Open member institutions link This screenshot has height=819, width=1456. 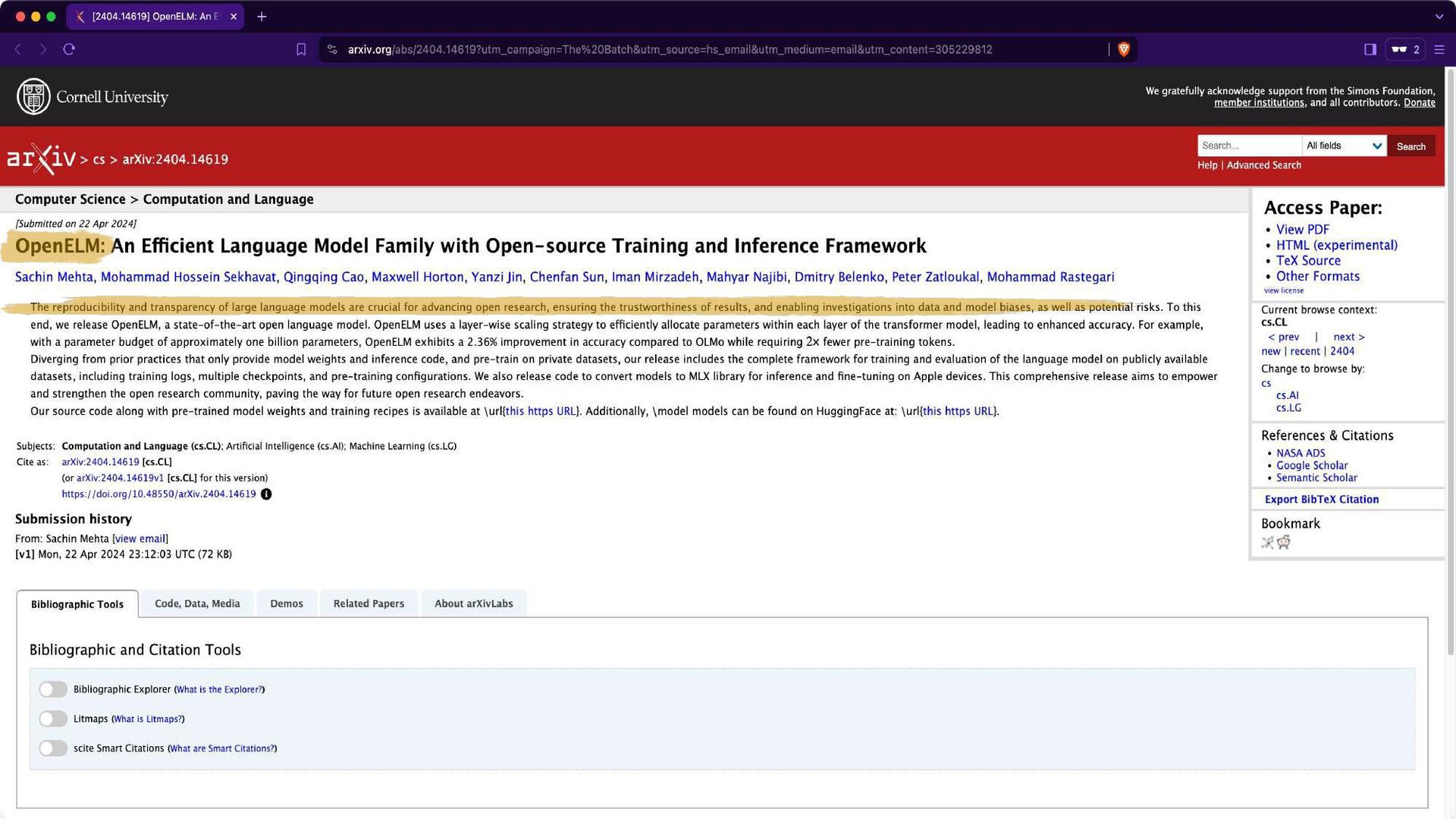(1259, 103)
